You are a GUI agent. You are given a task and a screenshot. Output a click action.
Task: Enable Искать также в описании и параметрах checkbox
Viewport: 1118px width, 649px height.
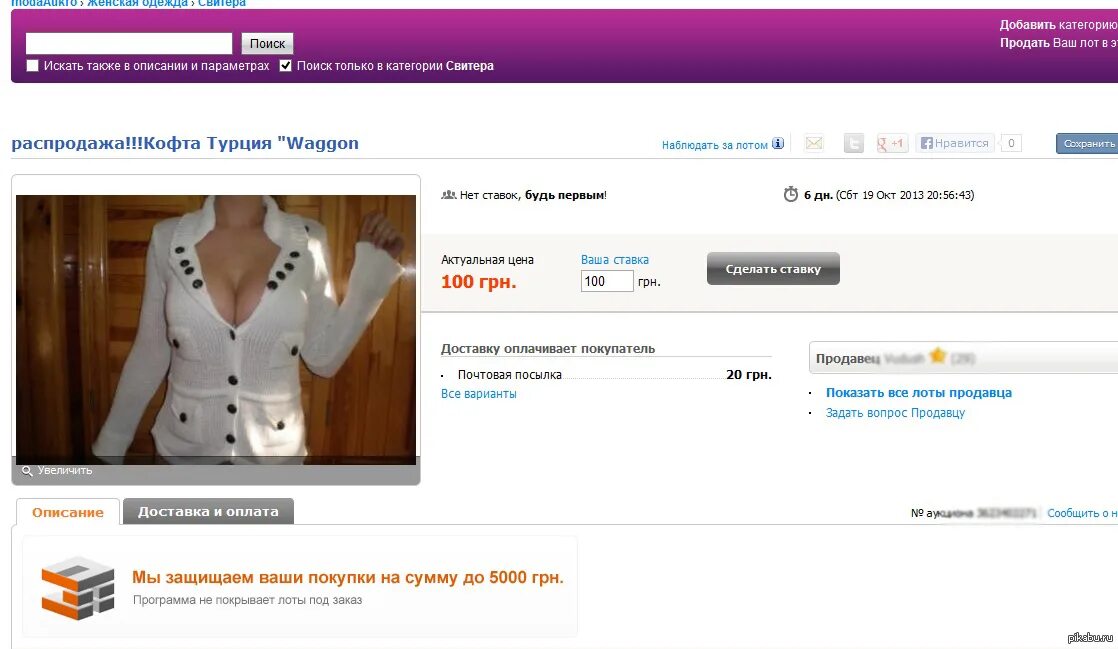pyautogui.click(x=32, y=66)
